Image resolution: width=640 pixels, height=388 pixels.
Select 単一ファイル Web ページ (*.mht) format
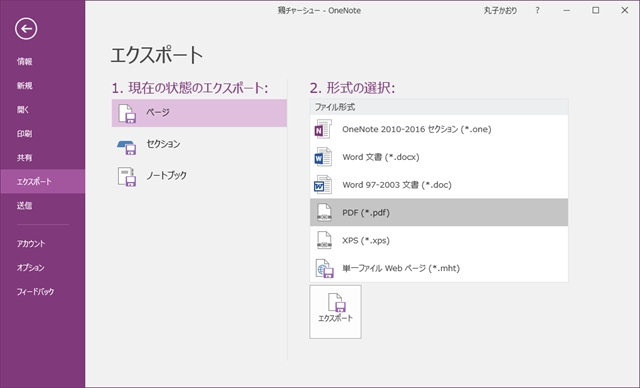[439, 268]
